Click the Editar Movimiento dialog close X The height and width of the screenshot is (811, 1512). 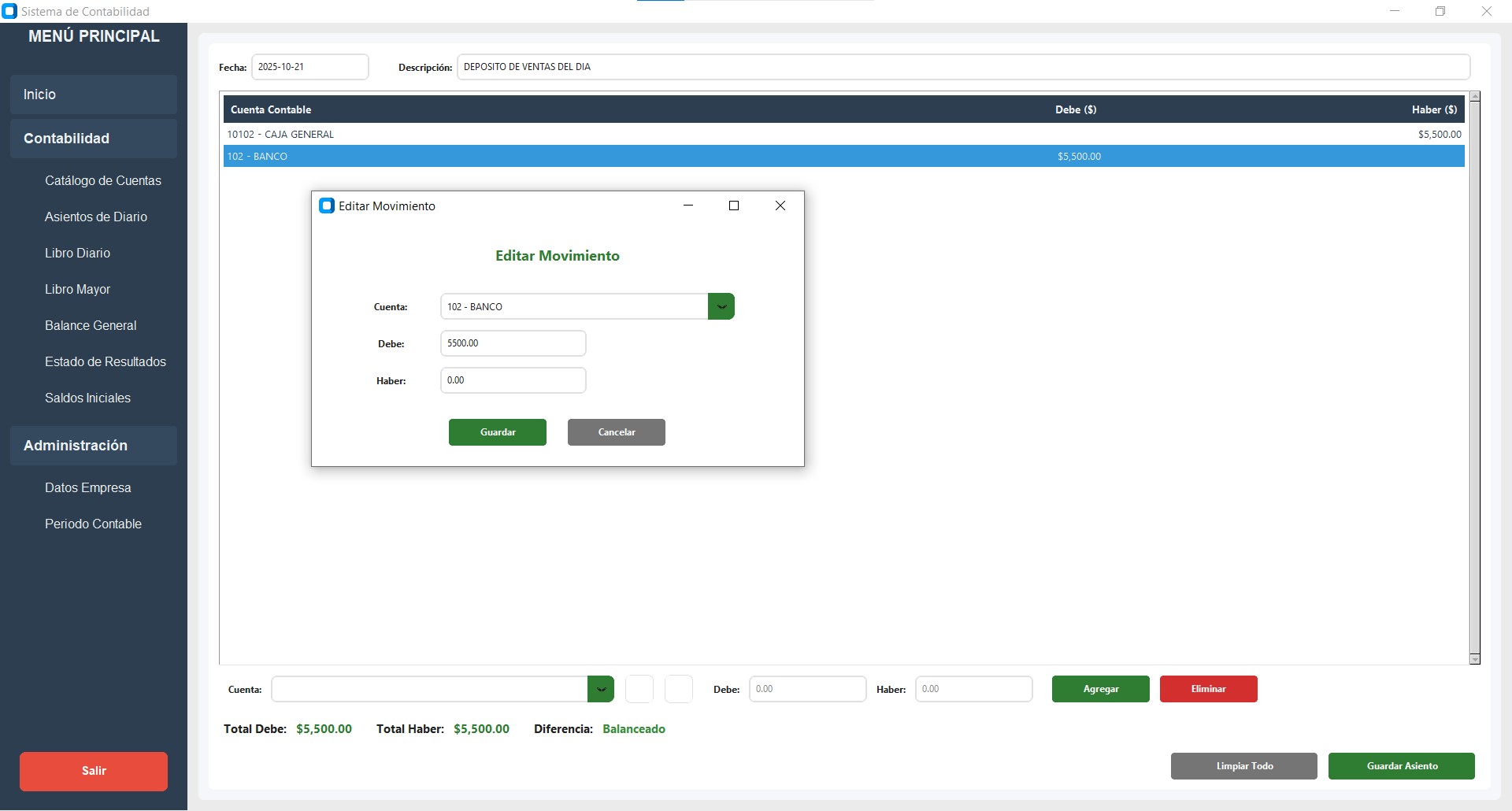(x=780, y=206)
